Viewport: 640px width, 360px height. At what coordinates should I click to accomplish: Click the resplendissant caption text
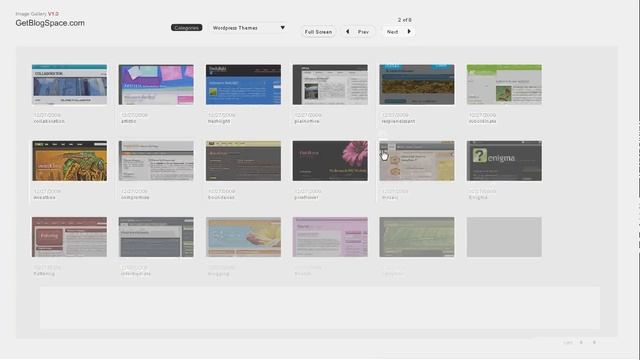click(x=398, y=121)
